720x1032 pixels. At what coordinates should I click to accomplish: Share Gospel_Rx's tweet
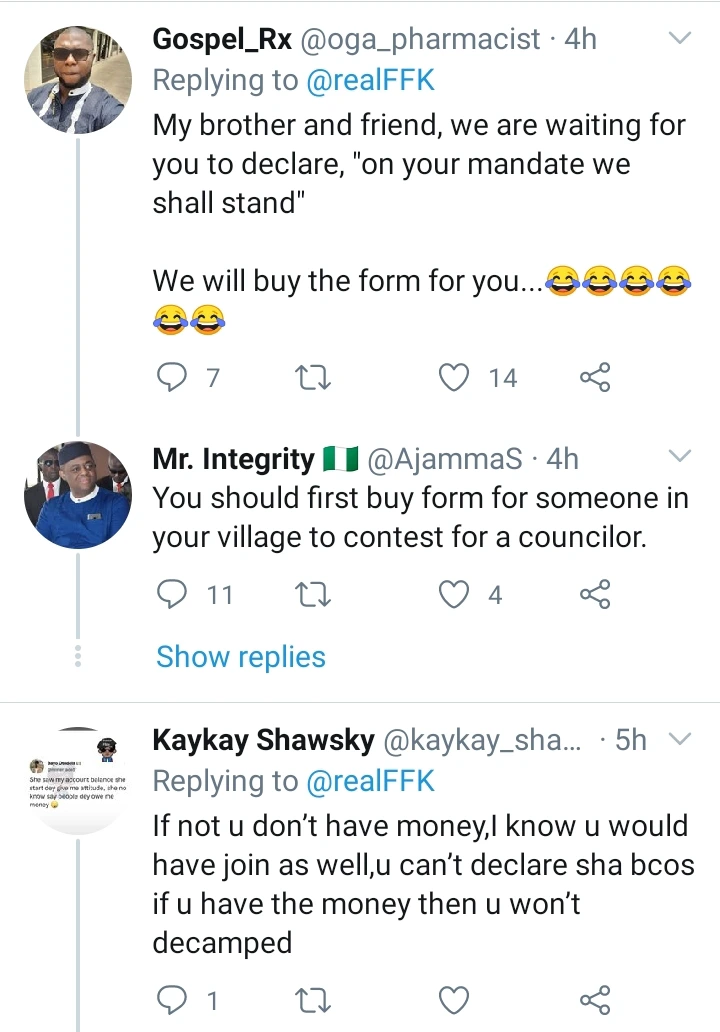(595, 377)
